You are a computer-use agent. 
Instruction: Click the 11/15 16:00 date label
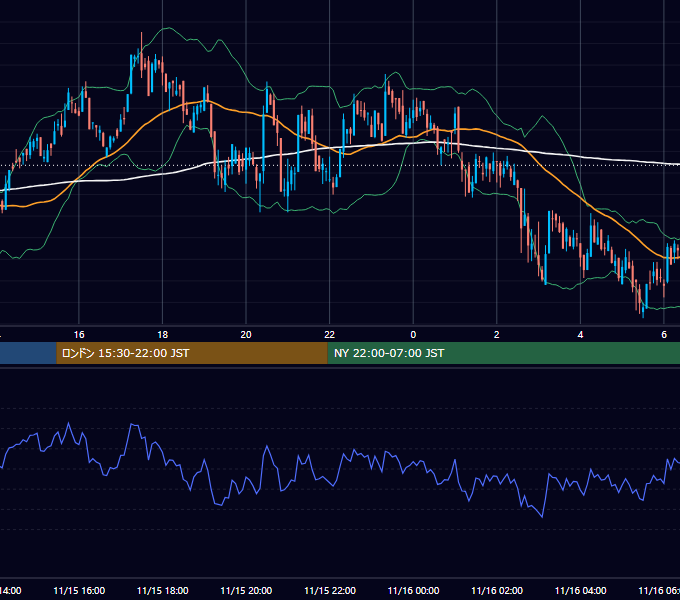coord(79,590)
